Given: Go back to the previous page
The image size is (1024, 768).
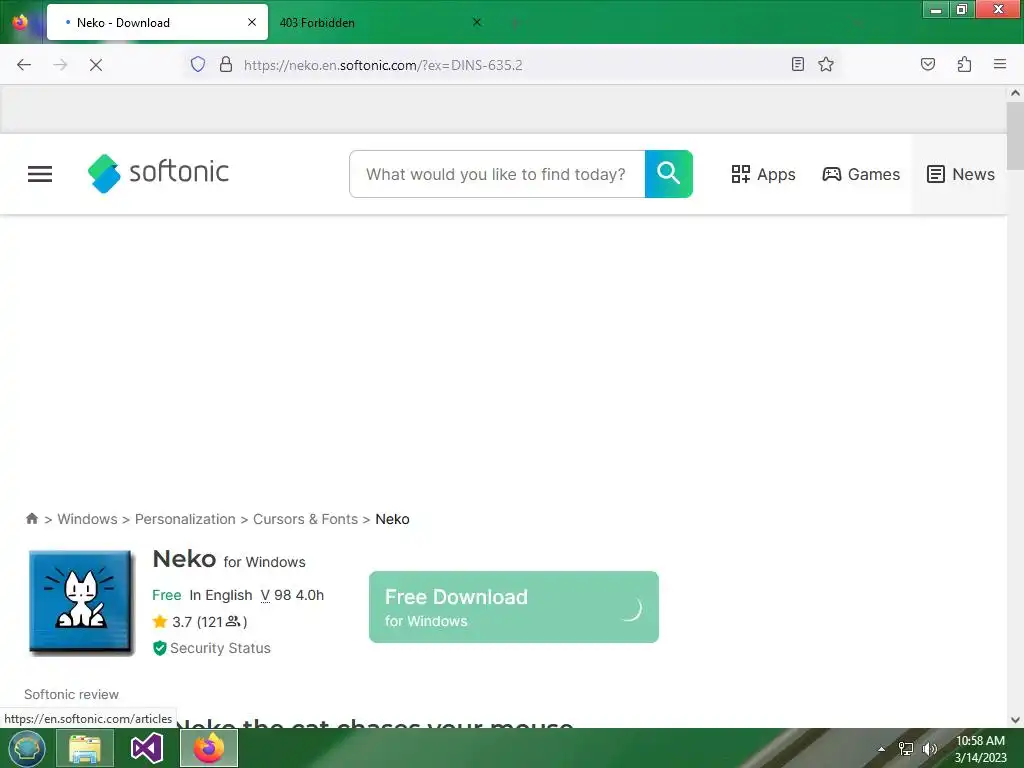Looking at the screenshot, I should click(24, 65).
